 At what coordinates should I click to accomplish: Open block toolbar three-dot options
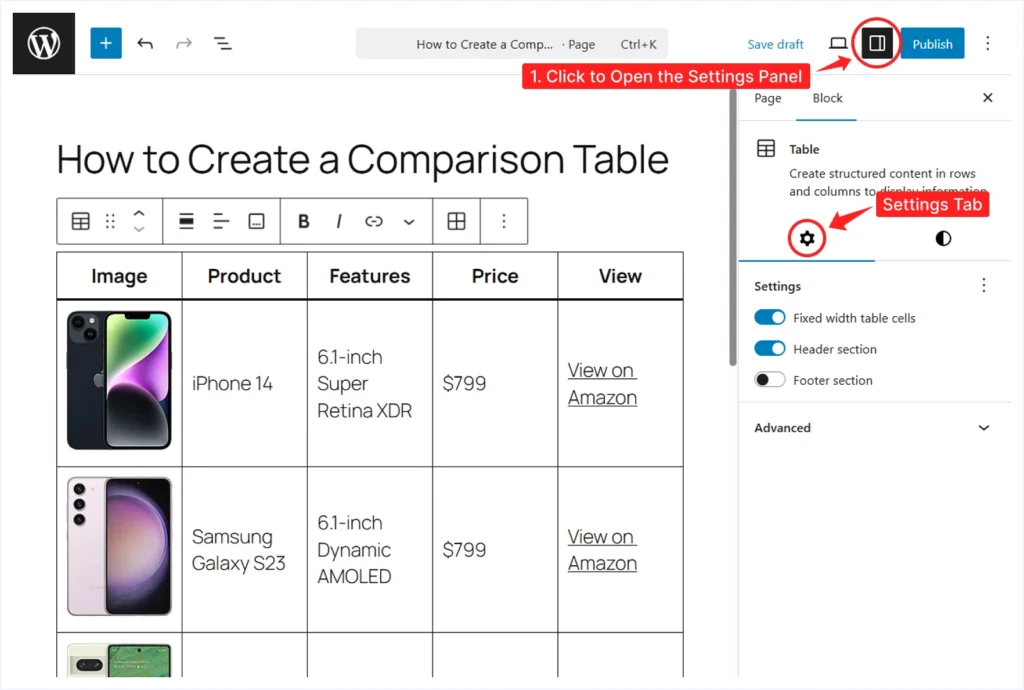pos(504,221)
